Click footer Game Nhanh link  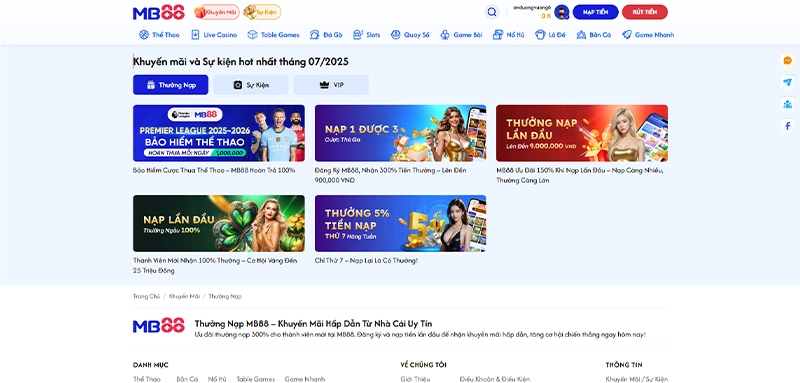point(305,379)
